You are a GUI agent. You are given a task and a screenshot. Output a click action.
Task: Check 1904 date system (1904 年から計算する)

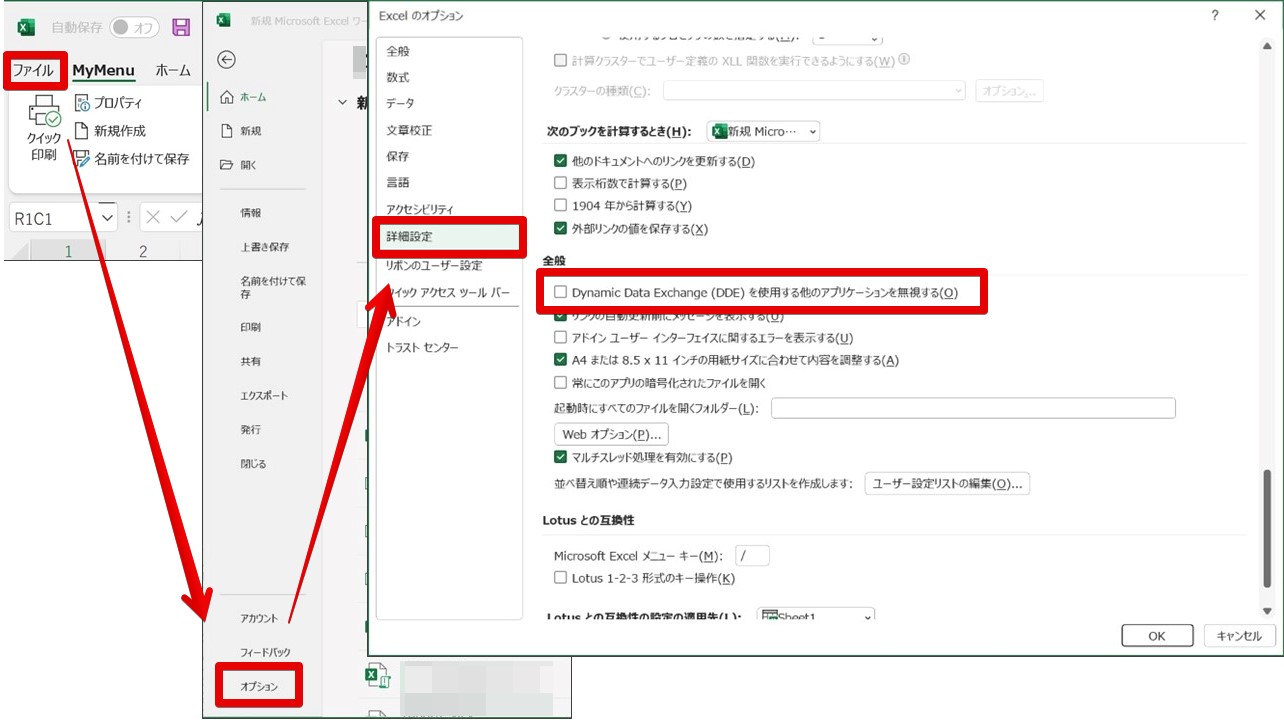coord(560,206)
